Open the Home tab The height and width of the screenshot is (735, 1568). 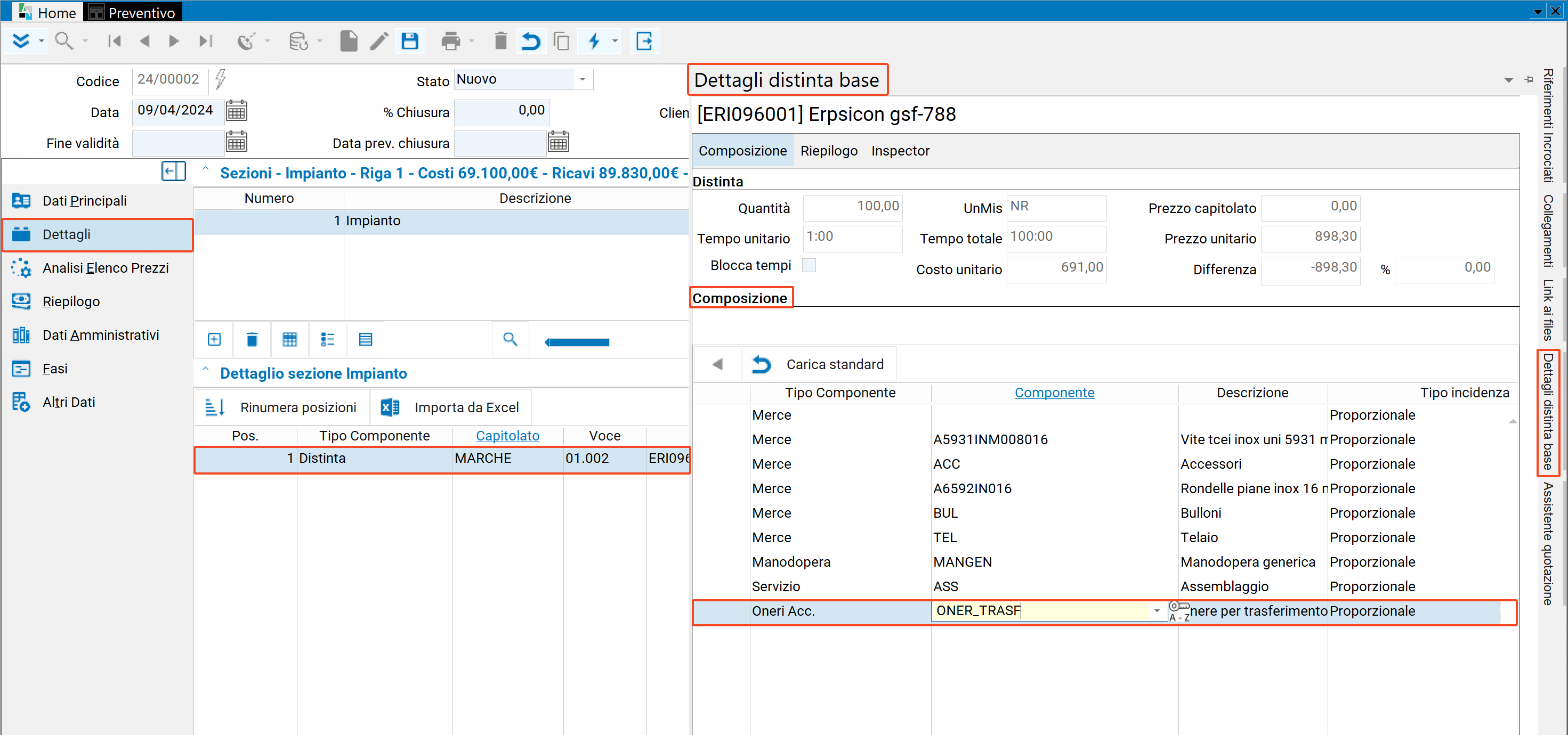[x=48, y=12]
